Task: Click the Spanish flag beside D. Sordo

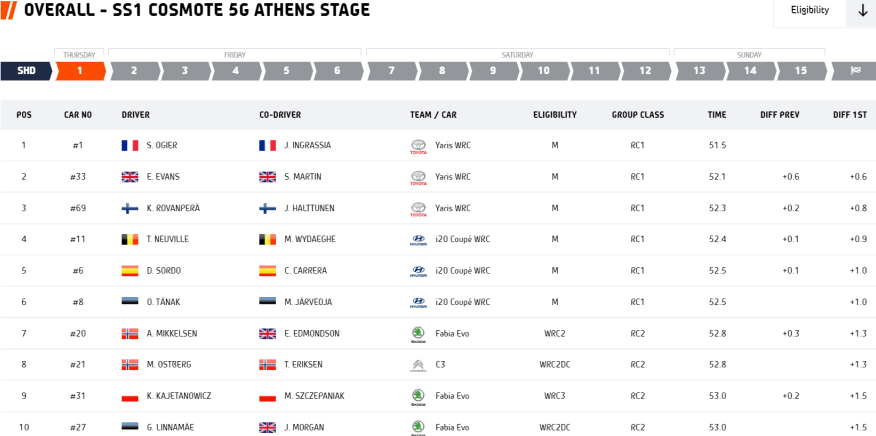Action: click(129, 271)
